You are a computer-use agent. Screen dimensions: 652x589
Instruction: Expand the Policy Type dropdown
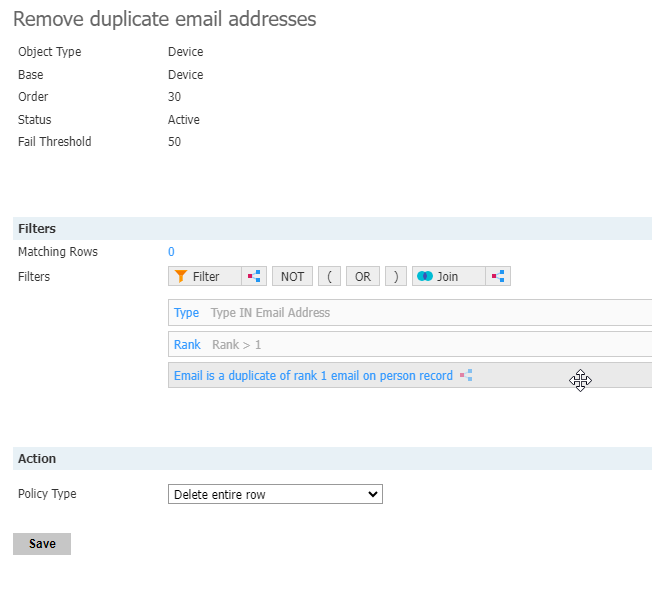(x=275, y=494)
